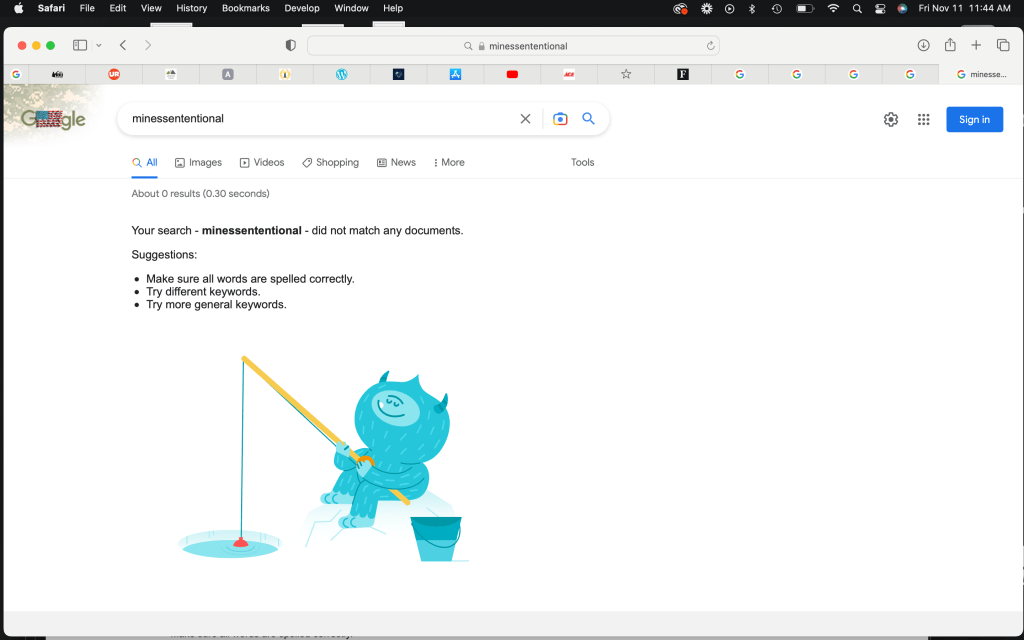Click the Search by image camera icon
Screen dimensions: 1024x640
[560, 119]
